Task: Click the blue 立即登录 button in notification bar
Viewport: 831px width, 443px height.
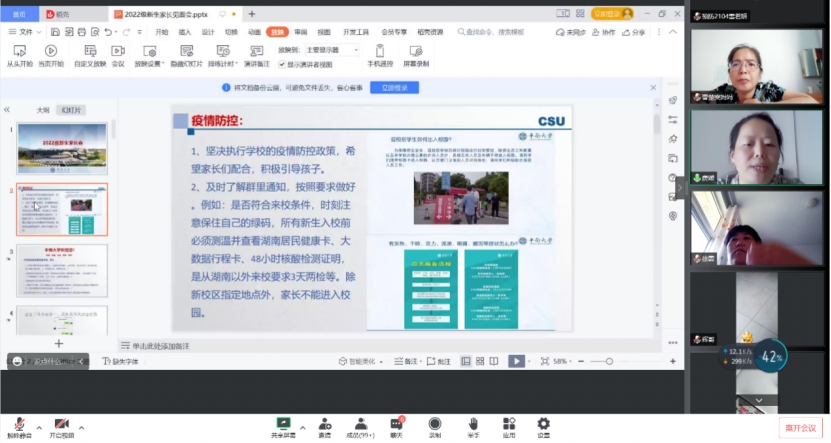Action: point(394,88)
